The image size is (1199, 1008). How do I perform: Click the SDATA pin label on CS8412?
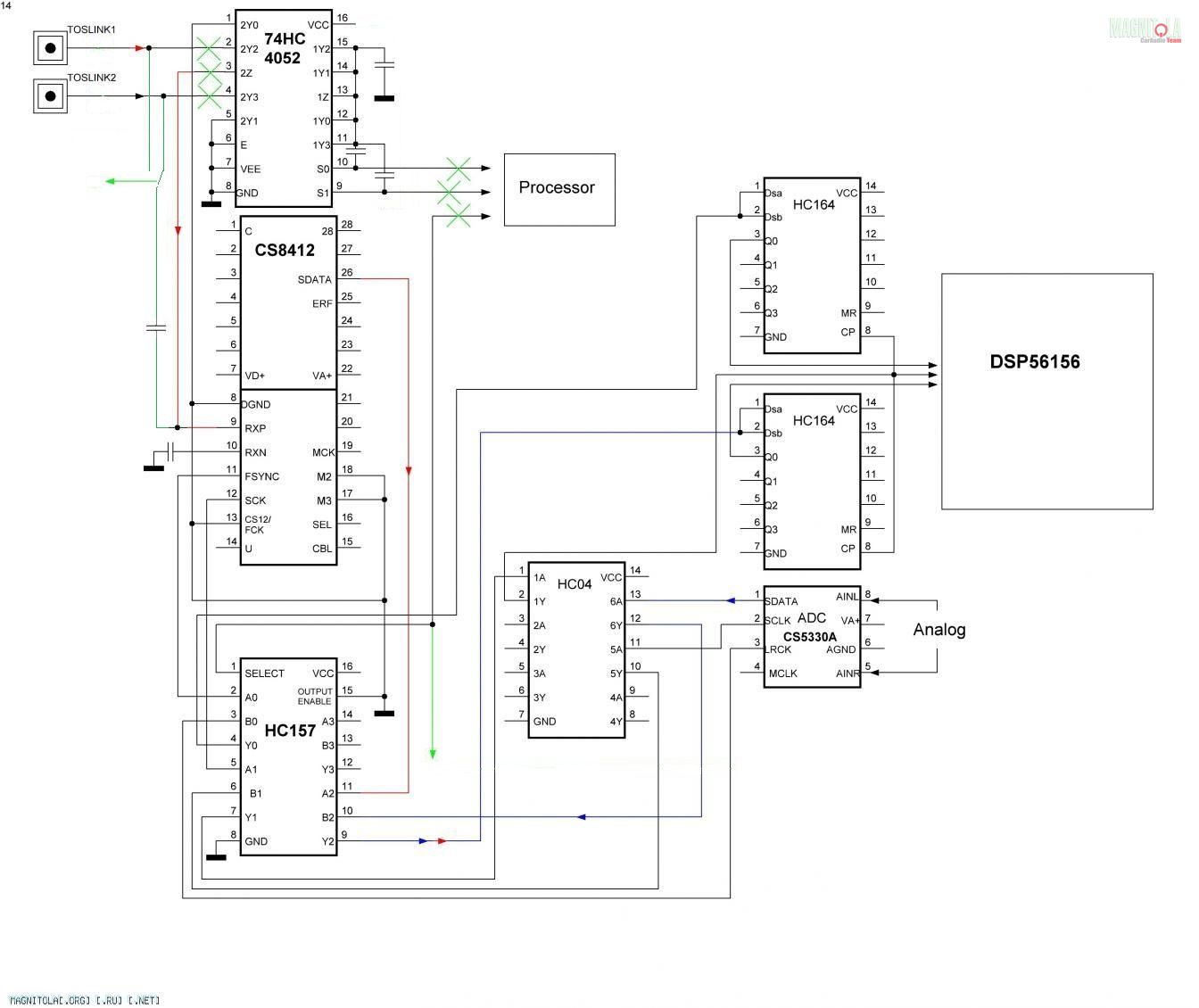(x=314, y=280)
